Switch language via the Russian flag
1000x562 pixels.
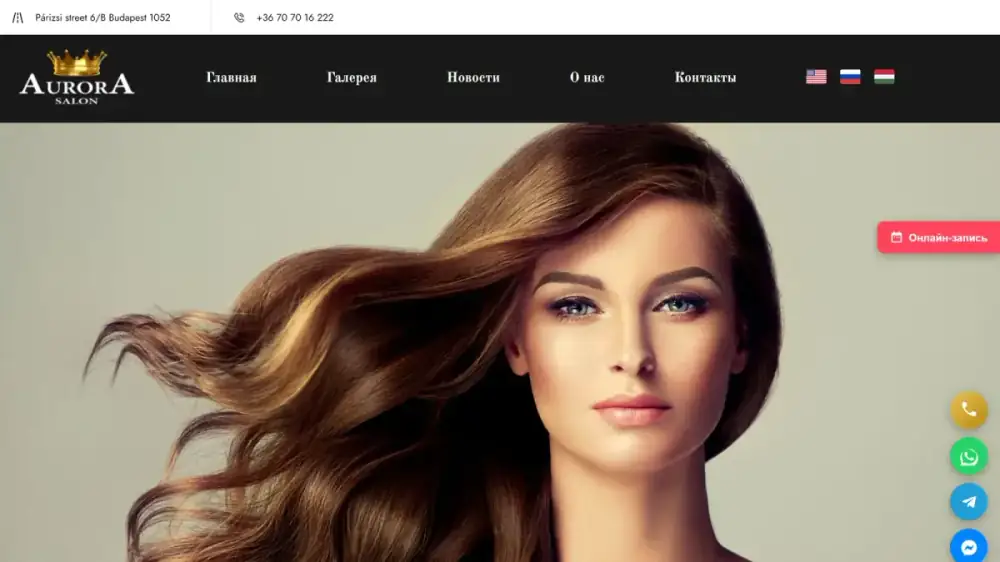[849, 77]
